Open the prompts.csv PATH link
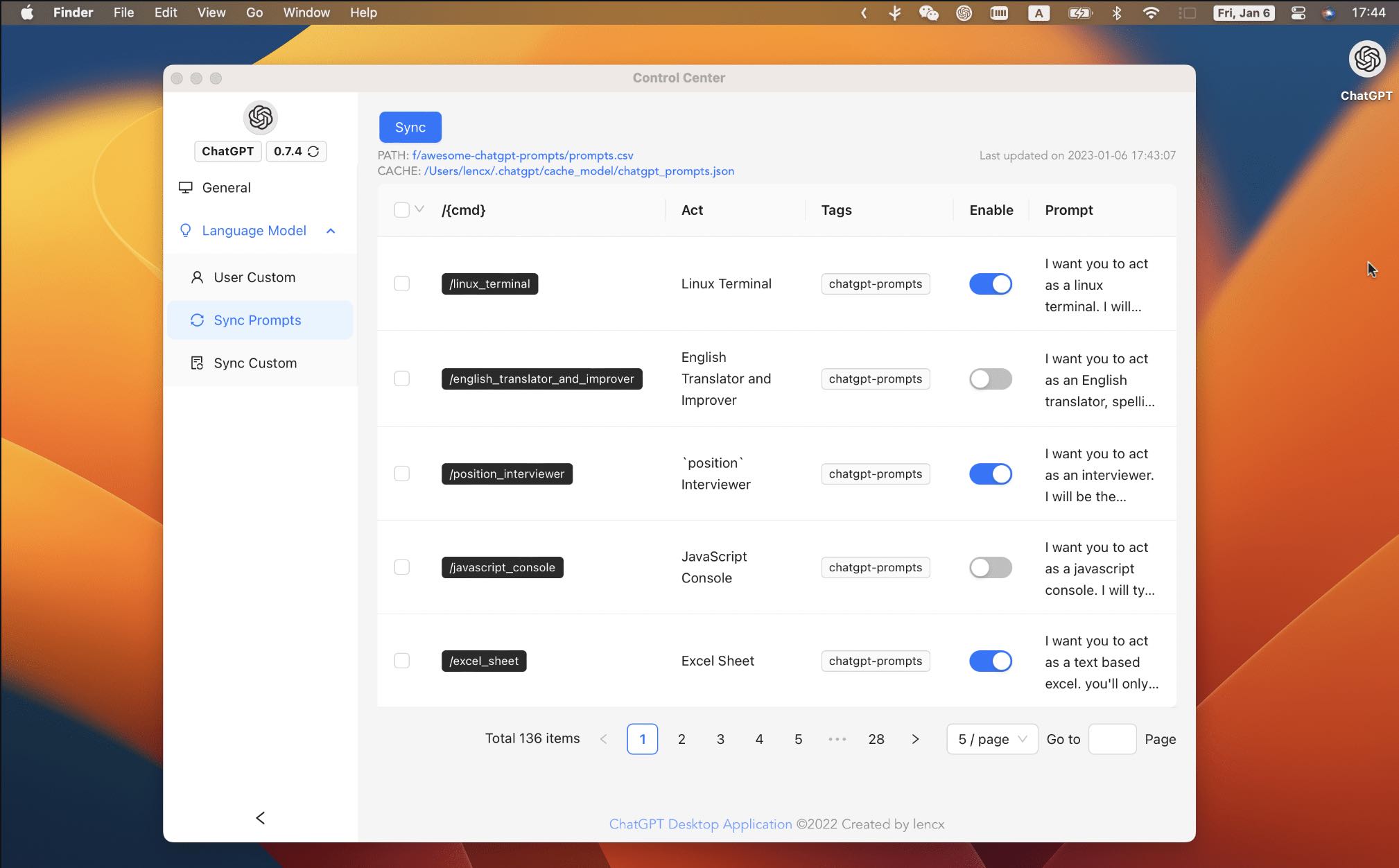The height and width of the screenshot is (868, 1399). tap(523, 155)
